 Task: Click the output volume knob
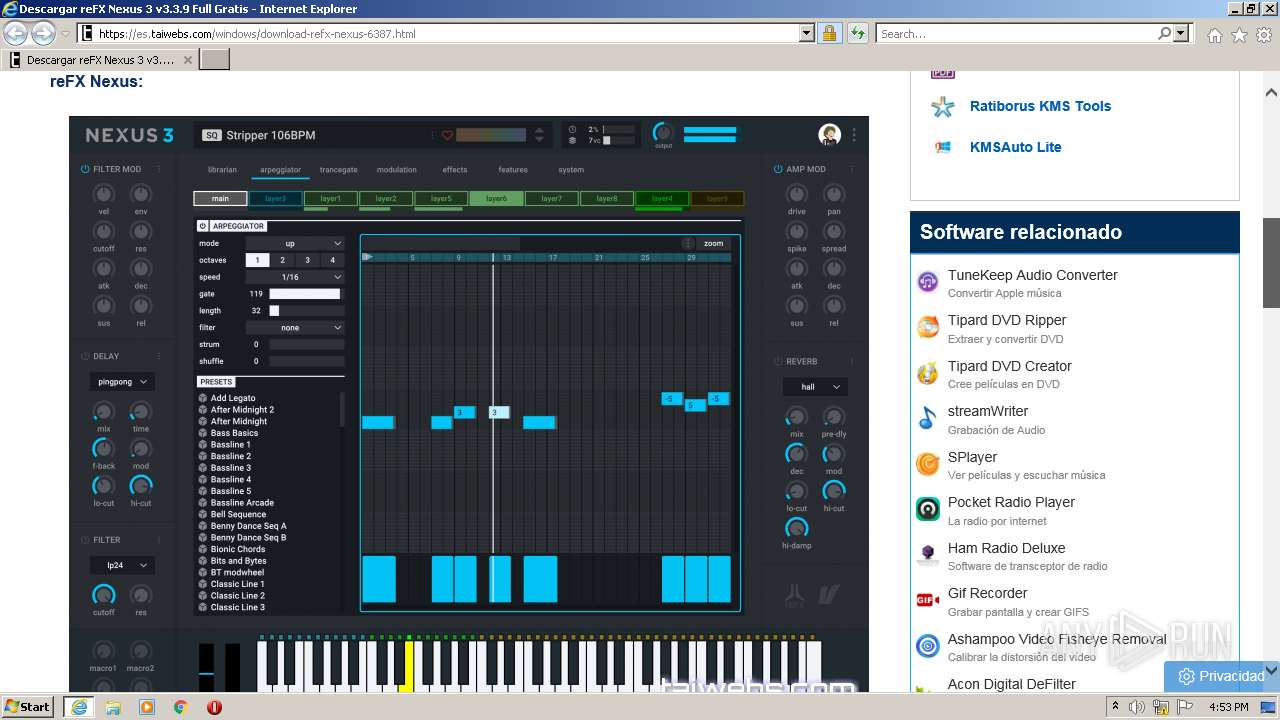663,132
